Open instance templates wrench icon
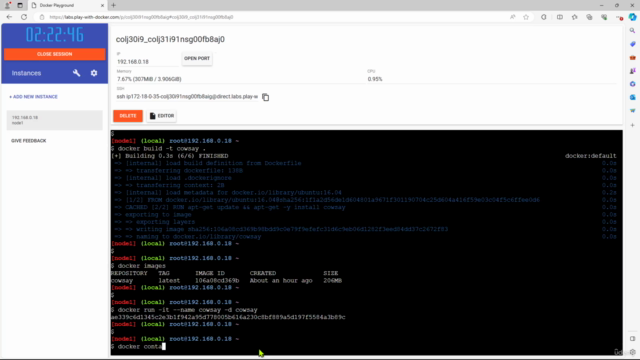Viewport: 640px width, 360px height. click(76, 73)
